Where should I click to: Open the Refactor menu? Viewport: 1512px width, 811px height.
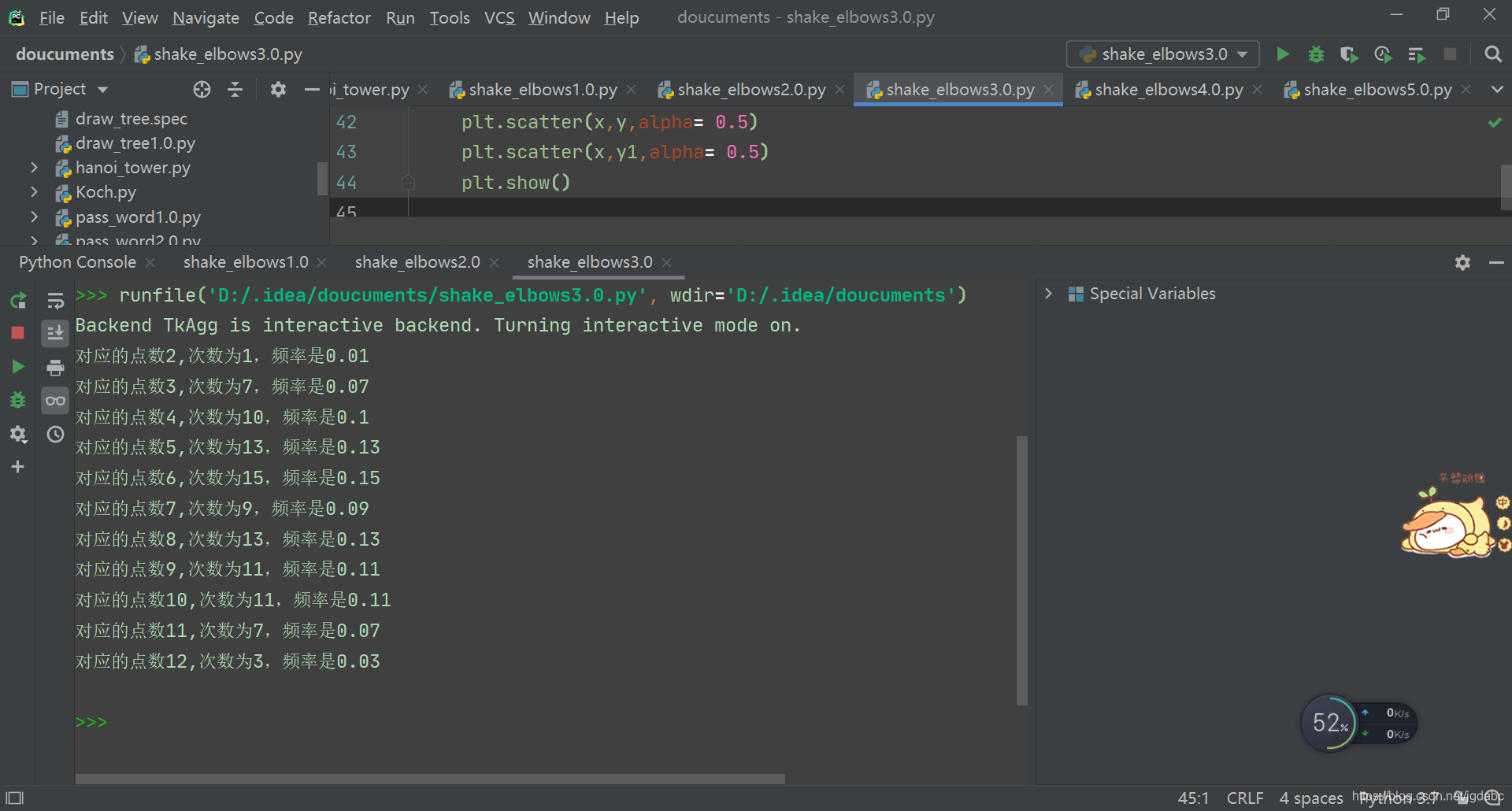pos(339,17)
